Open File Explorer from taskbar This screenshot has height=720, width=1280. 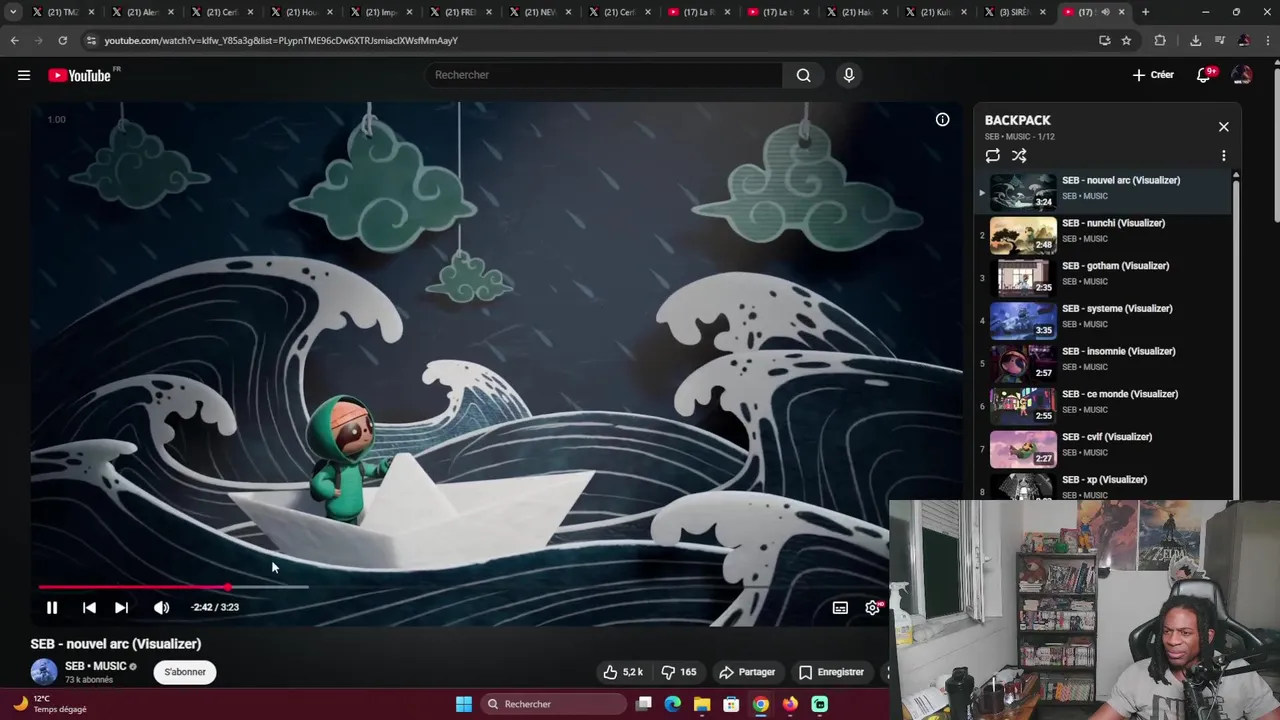click(702, 704)
